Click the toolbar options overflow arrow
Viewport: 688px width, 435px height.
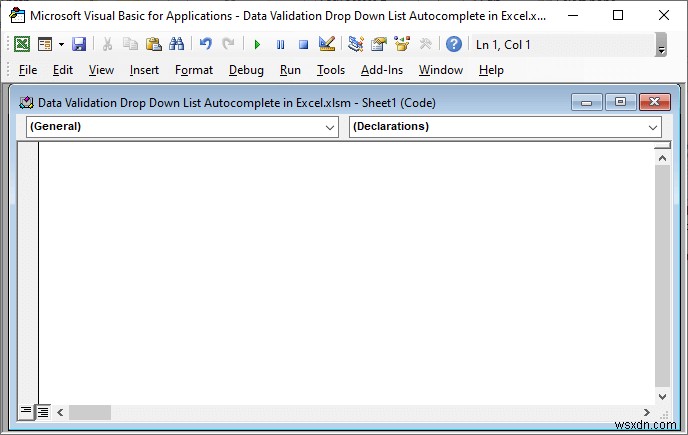point(661,44)
